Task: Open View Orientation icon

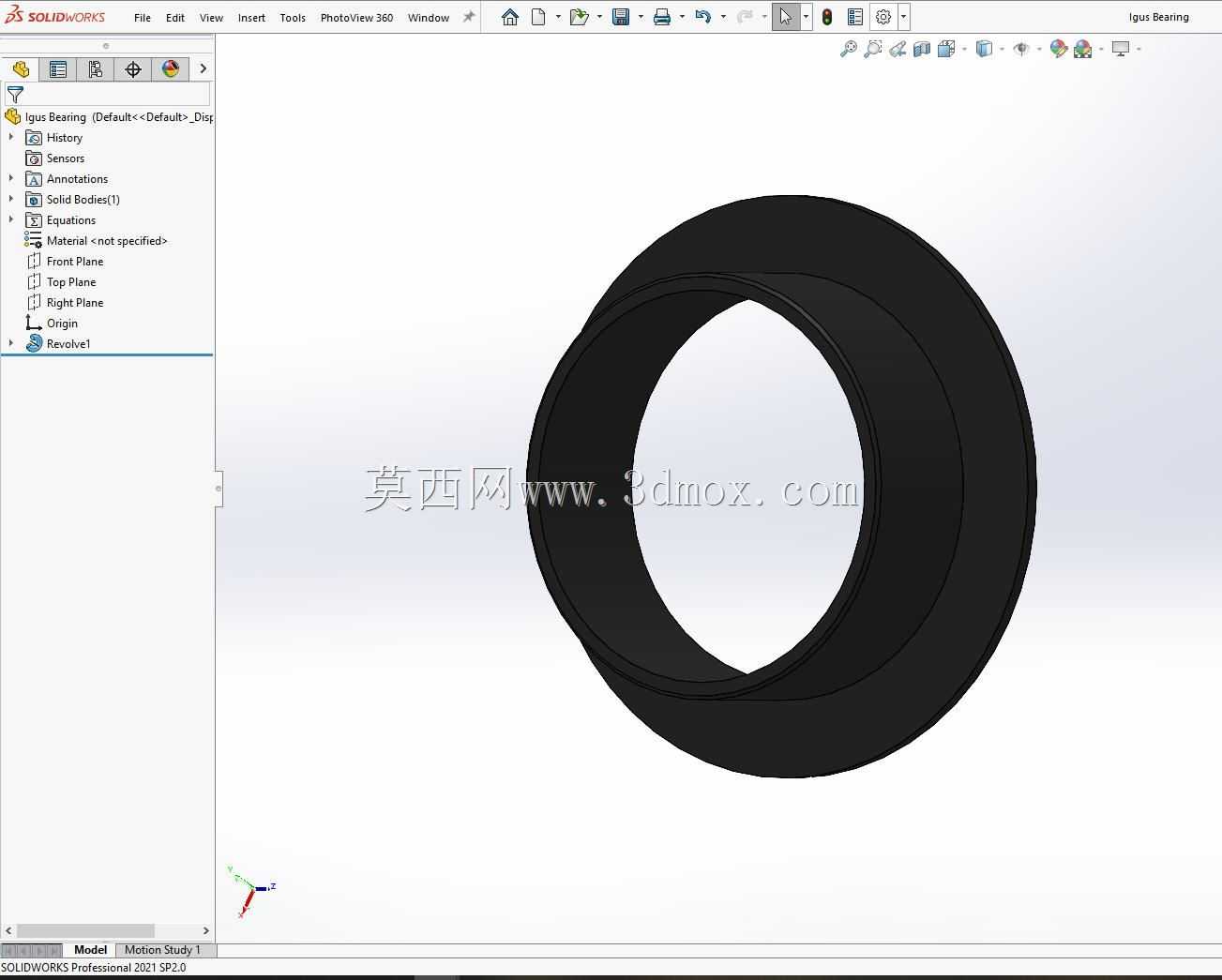Action: [945, 49]
